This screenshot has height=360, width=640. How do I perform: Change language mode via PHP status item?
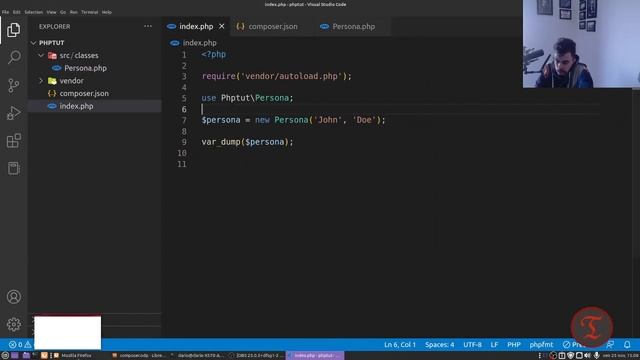pos(514,345)
